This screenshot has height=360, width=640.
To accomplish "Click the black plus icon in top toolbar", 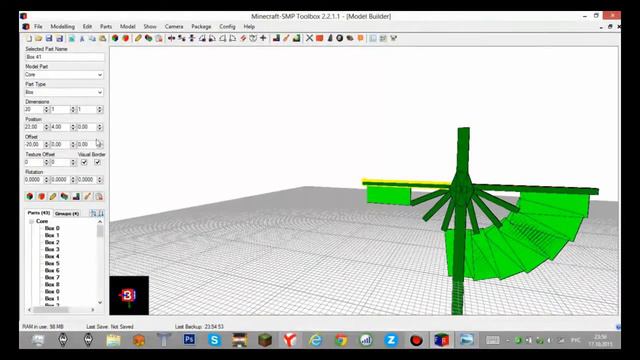I will click(x=263, y=38).
